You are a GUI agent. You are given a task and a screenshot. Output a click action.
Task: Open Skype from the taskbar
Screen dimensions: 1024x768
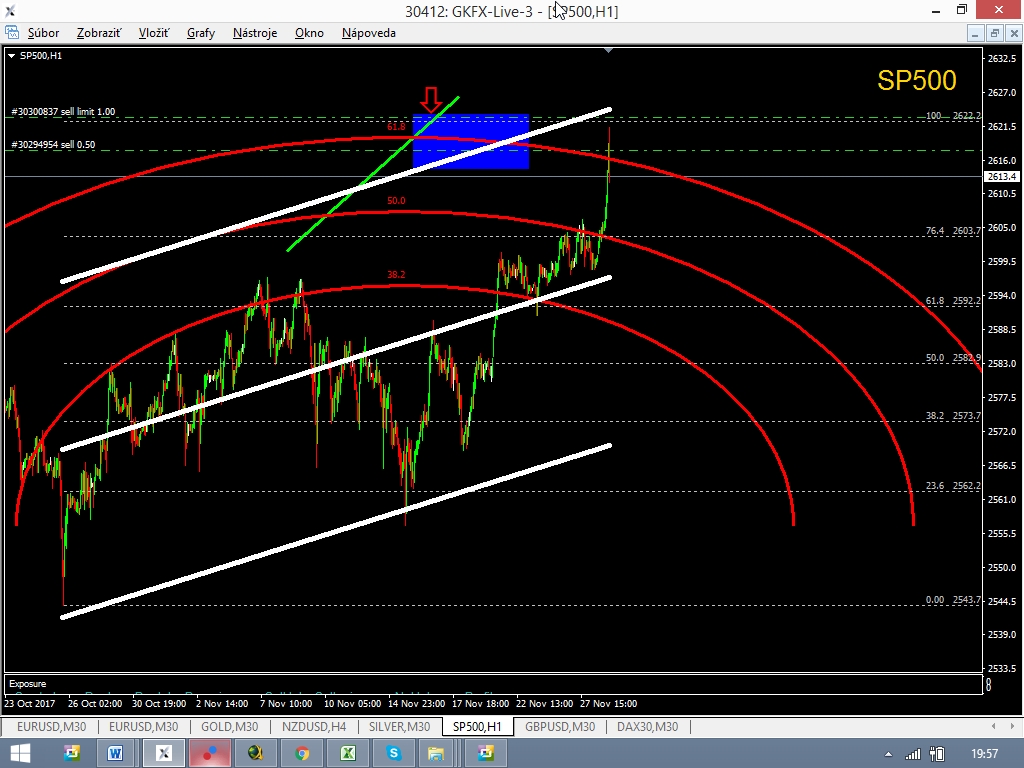(x=394, y=754)
